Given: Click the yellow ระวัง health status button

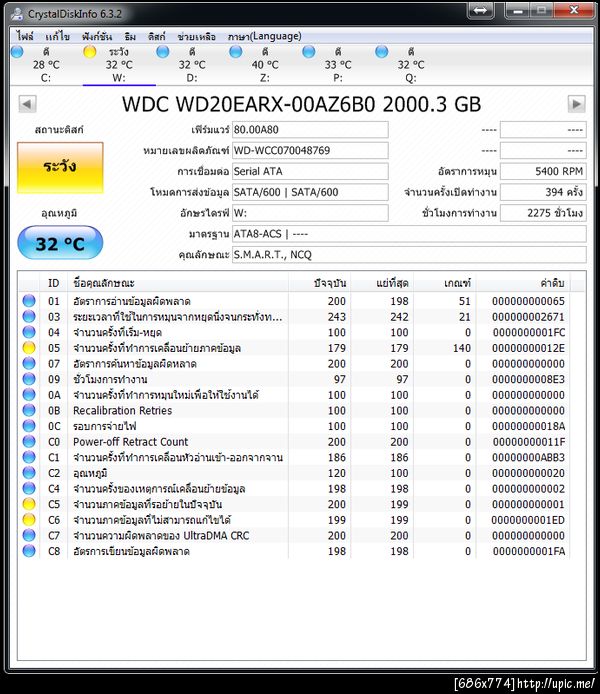Looking at the screenshot, I should coord(60,168).
